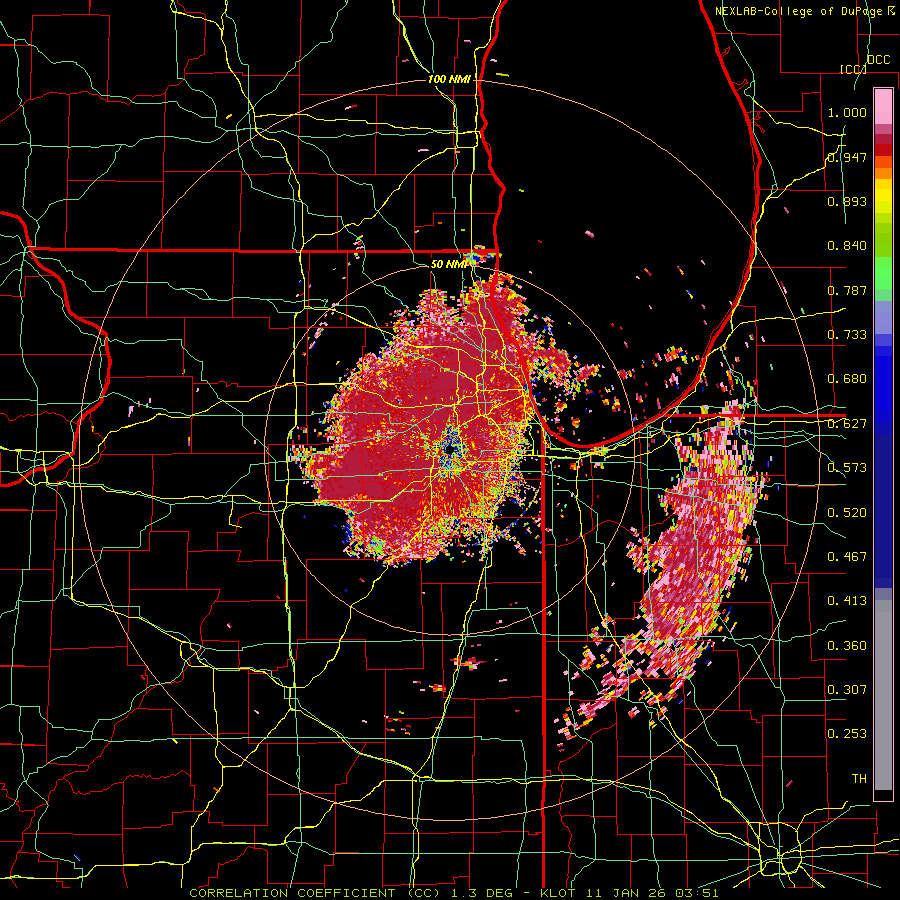
Task: Click the DCC label above the color scale
Action: pyautogui.click(x=878, y=60)
